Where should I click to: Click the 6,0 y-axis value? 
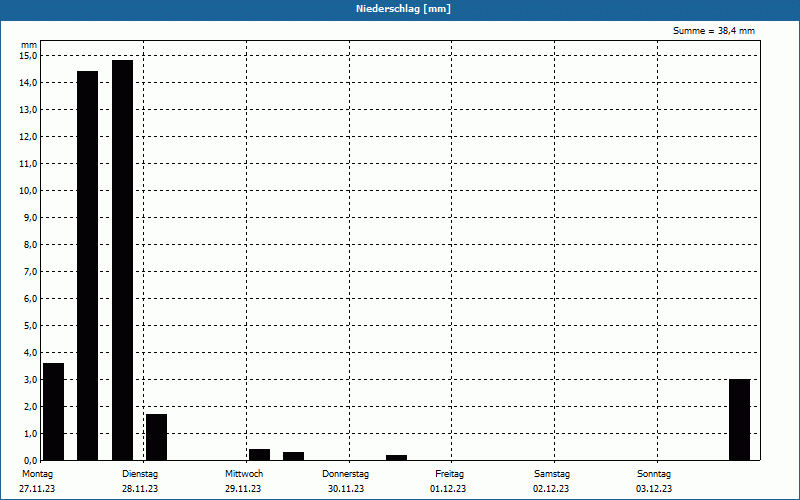(31, 299)
